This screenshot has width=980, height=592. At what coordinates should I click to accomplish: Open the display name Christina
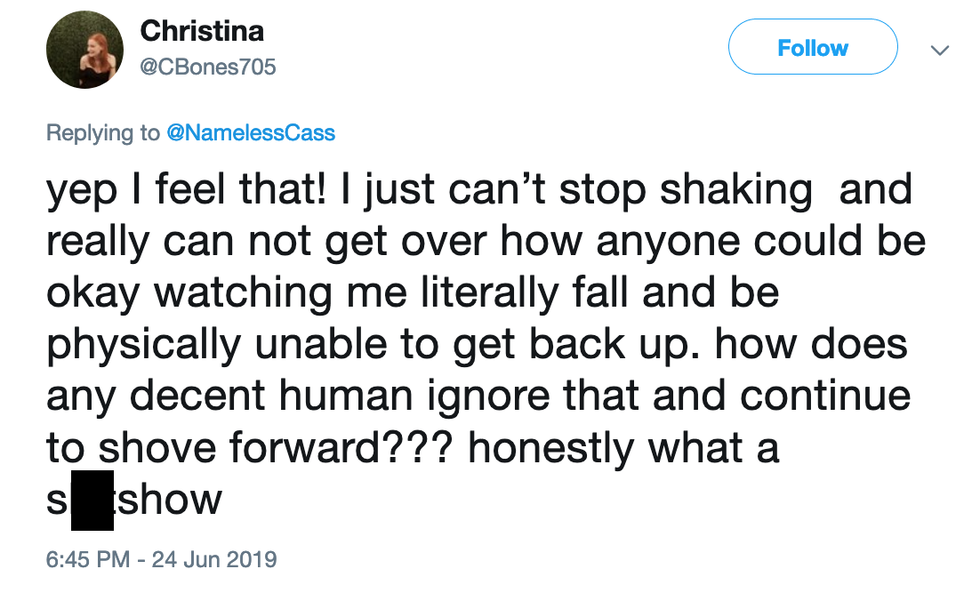tap(202, 31)
